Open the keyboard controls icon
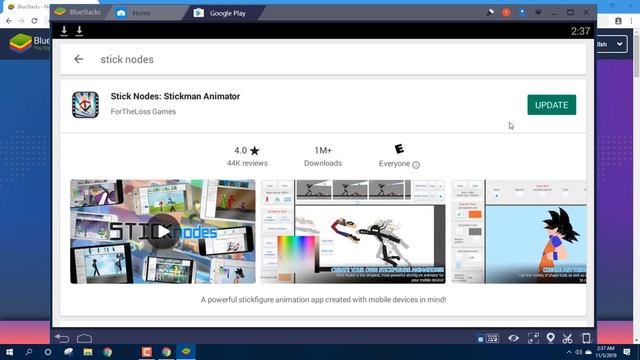640x360 pixels. click(x=493, y=338)
